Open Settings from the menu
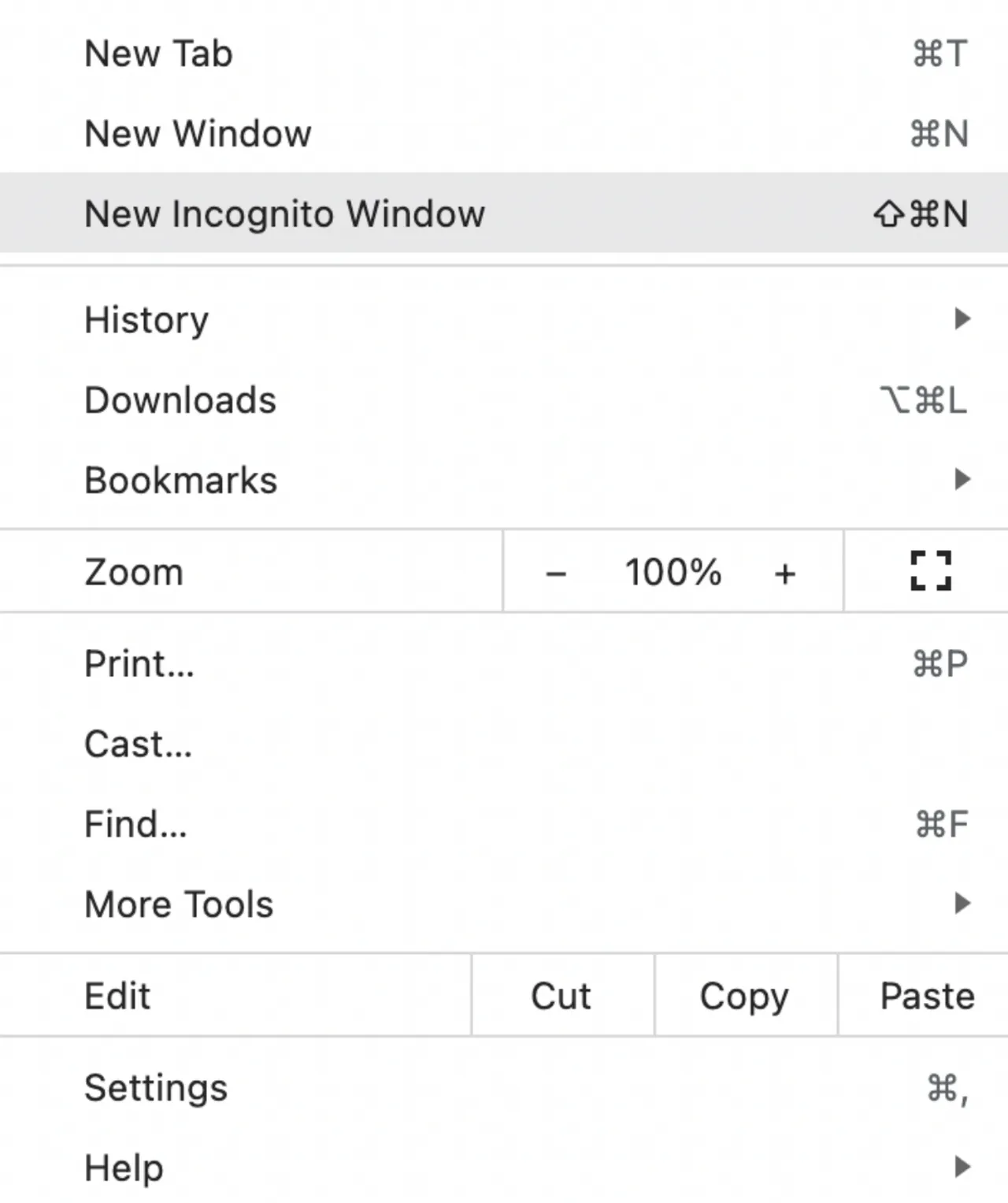1008x1203 pixels. 504,1087
